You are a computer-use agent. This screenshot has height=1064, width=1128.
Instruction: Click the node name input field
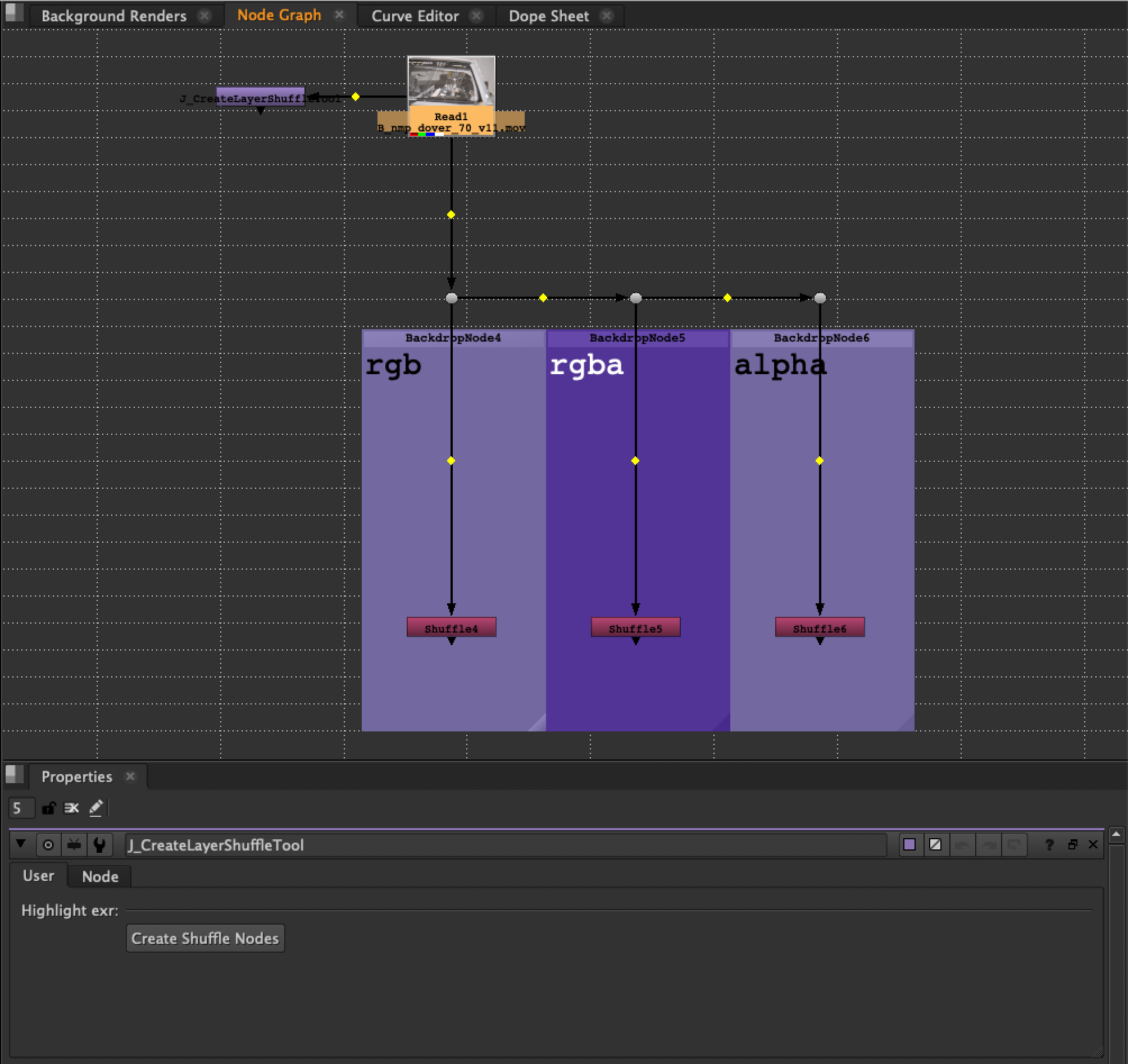pyautogui.click(x=505, y=845)
